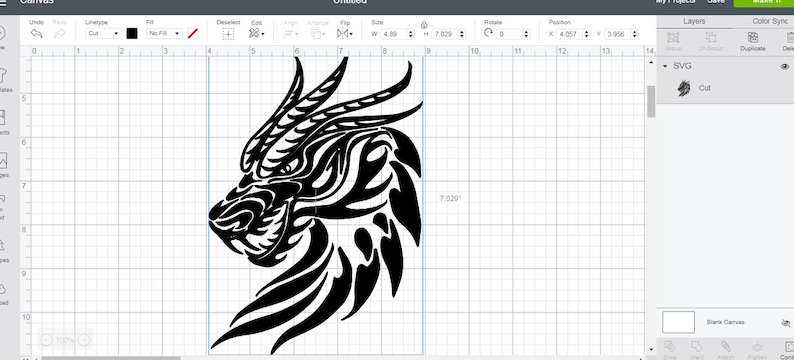The image size is (794, 360).
Task: Click the Size height input field
Action: (x=444, y=34)
